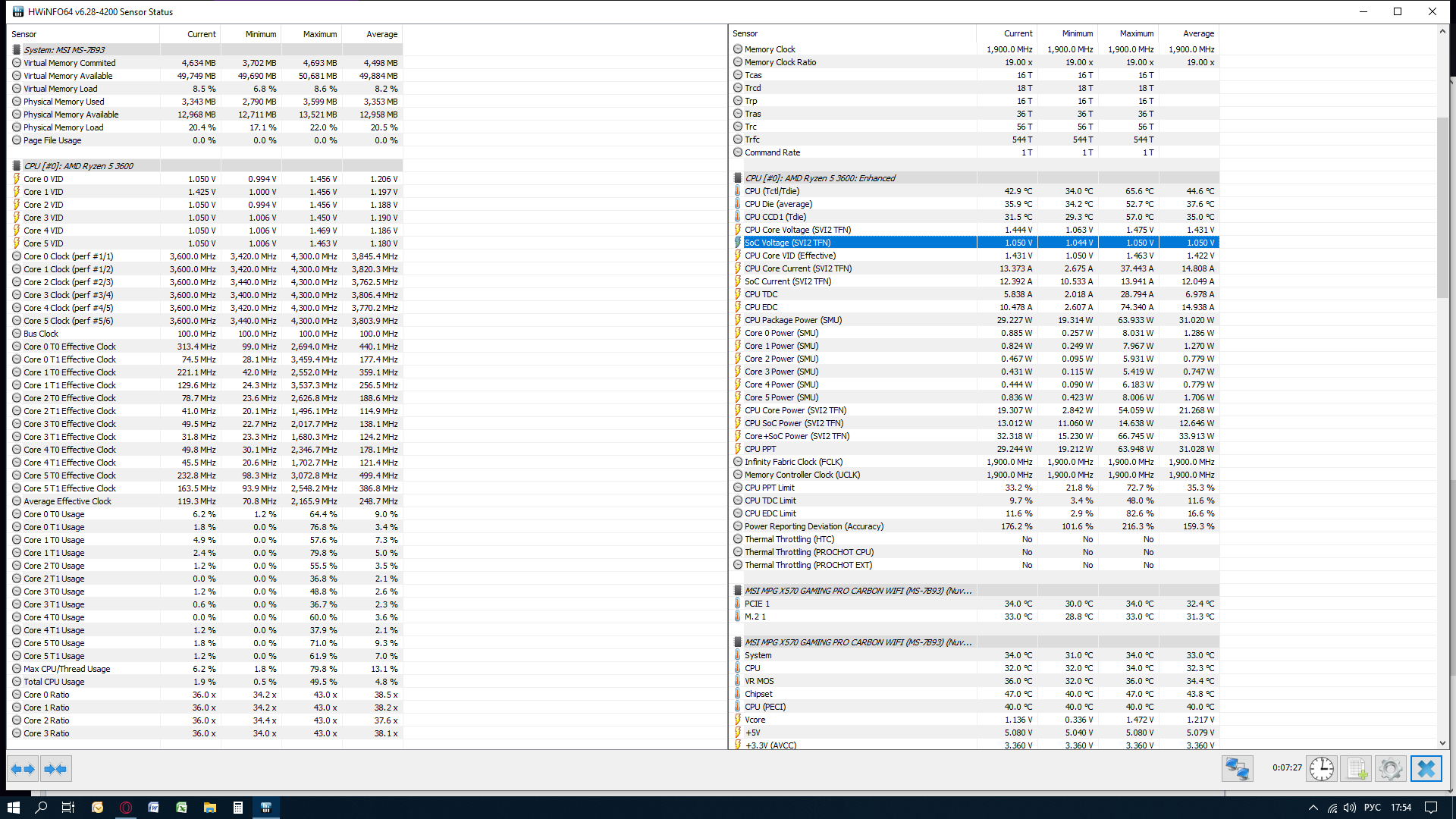The width and height of the screenshot is (1456, 819).
Task: Show hidden system tray icons chevron
Action: point(1313,808)
